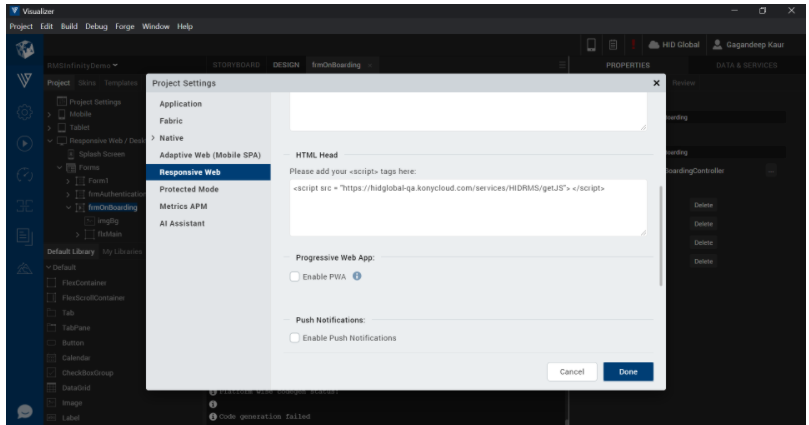Image resolution: width=809 pixels, height=425 pixels.
Task: Click the TabPane widget in library
Action: pyautogui.click(x=69, y=328)
